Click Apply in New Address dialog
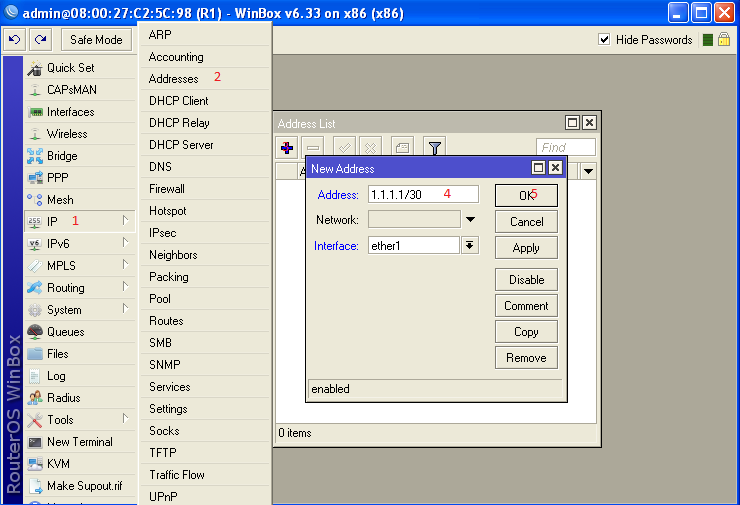The image size is (740, 505). tap(526, 248)
